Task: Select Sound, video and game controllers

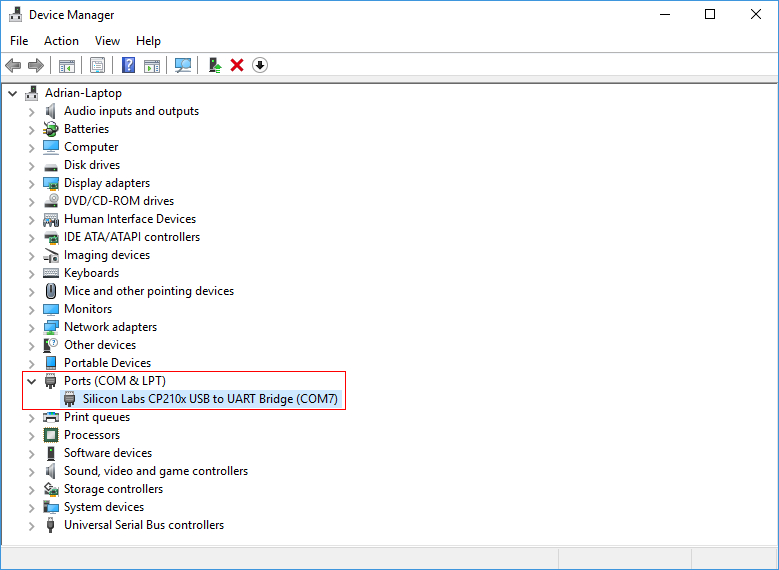Action: (x=156, y=471)
